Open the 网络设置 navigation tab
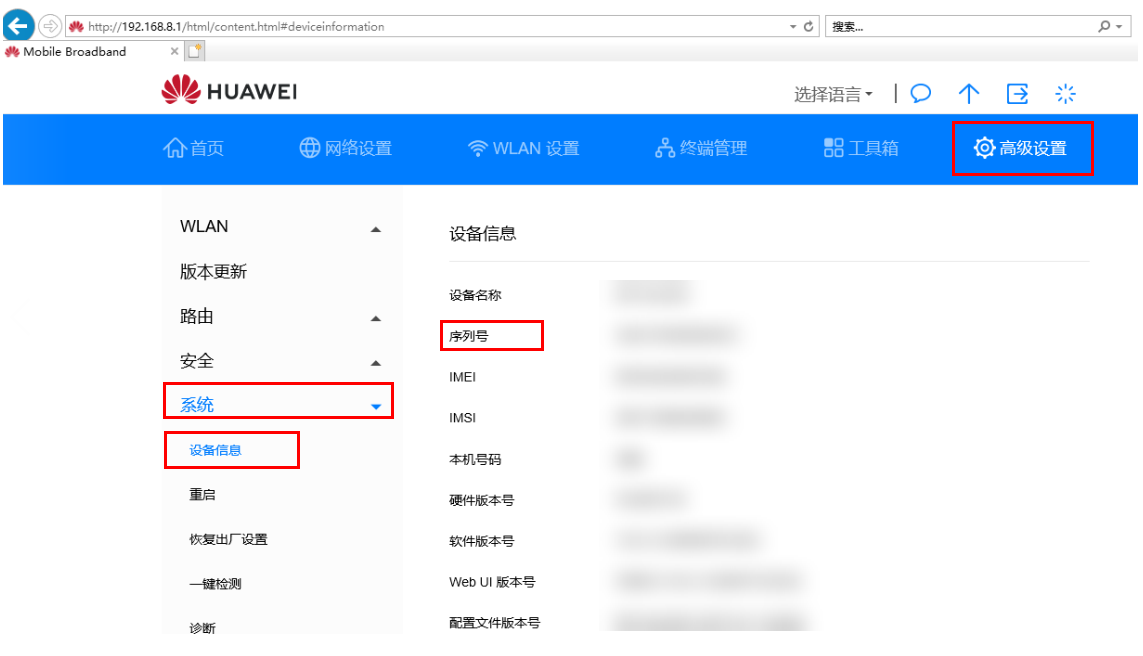 tap(346, 148)
